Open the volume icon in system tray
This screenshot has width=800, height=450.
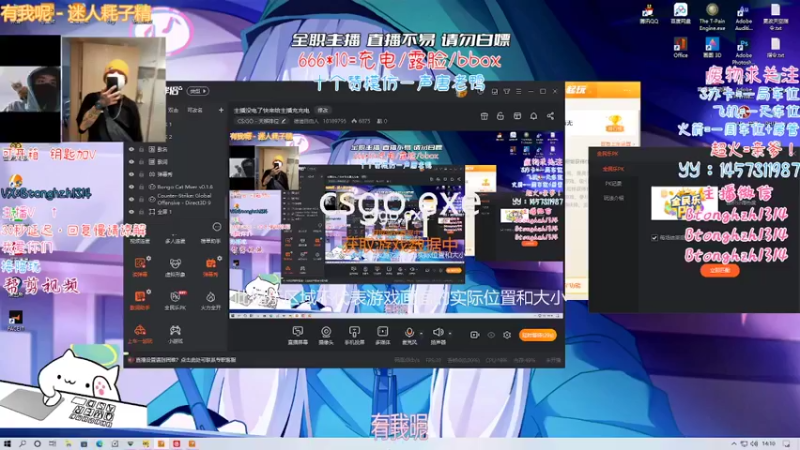(754, 444)
